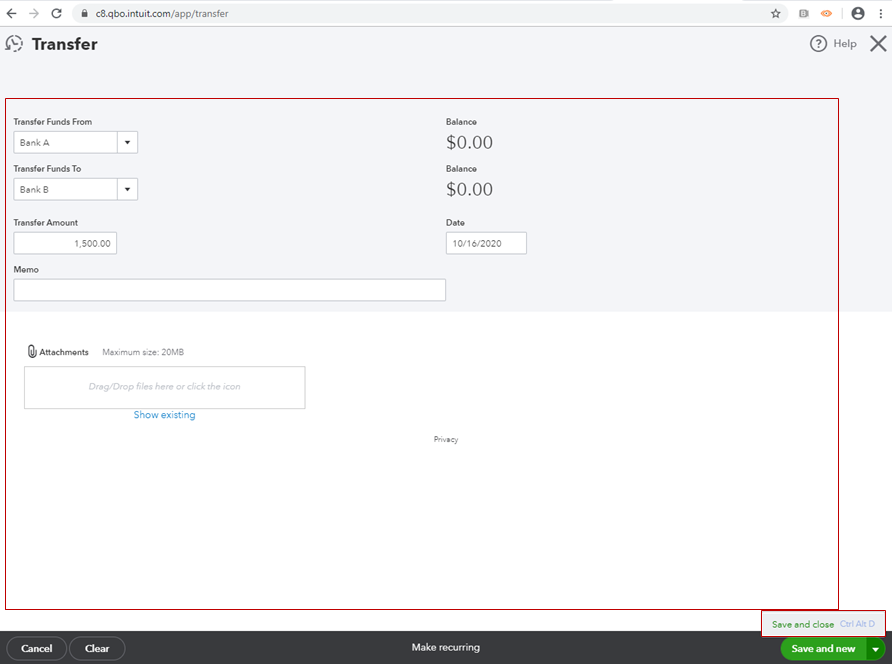Click the Help question mark icon
This screenshot has height=664, width=892.
click(x=818, y=44)
